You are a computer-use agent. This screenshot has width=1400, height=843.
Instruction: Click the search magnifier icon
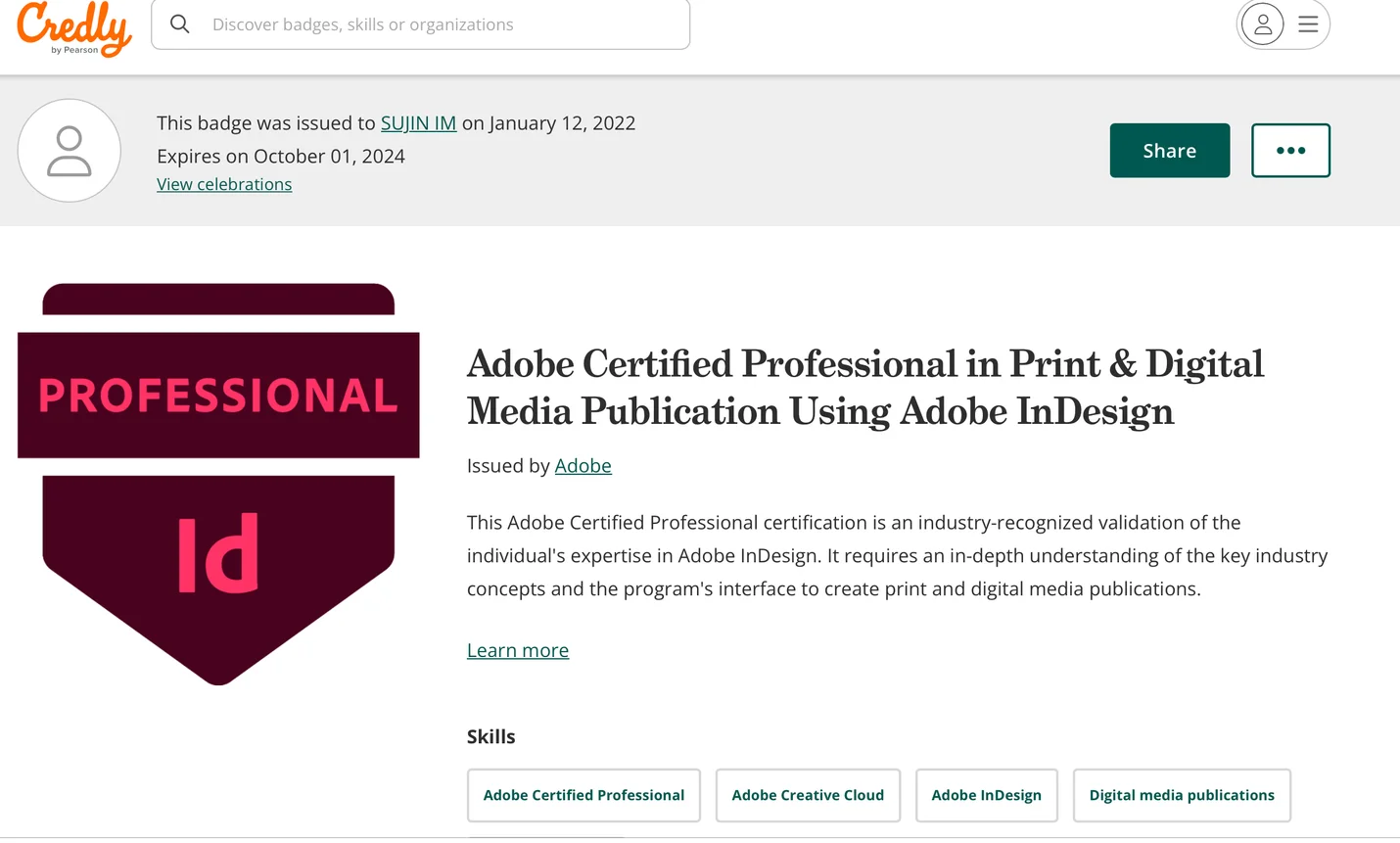click(x=180, y=24)
